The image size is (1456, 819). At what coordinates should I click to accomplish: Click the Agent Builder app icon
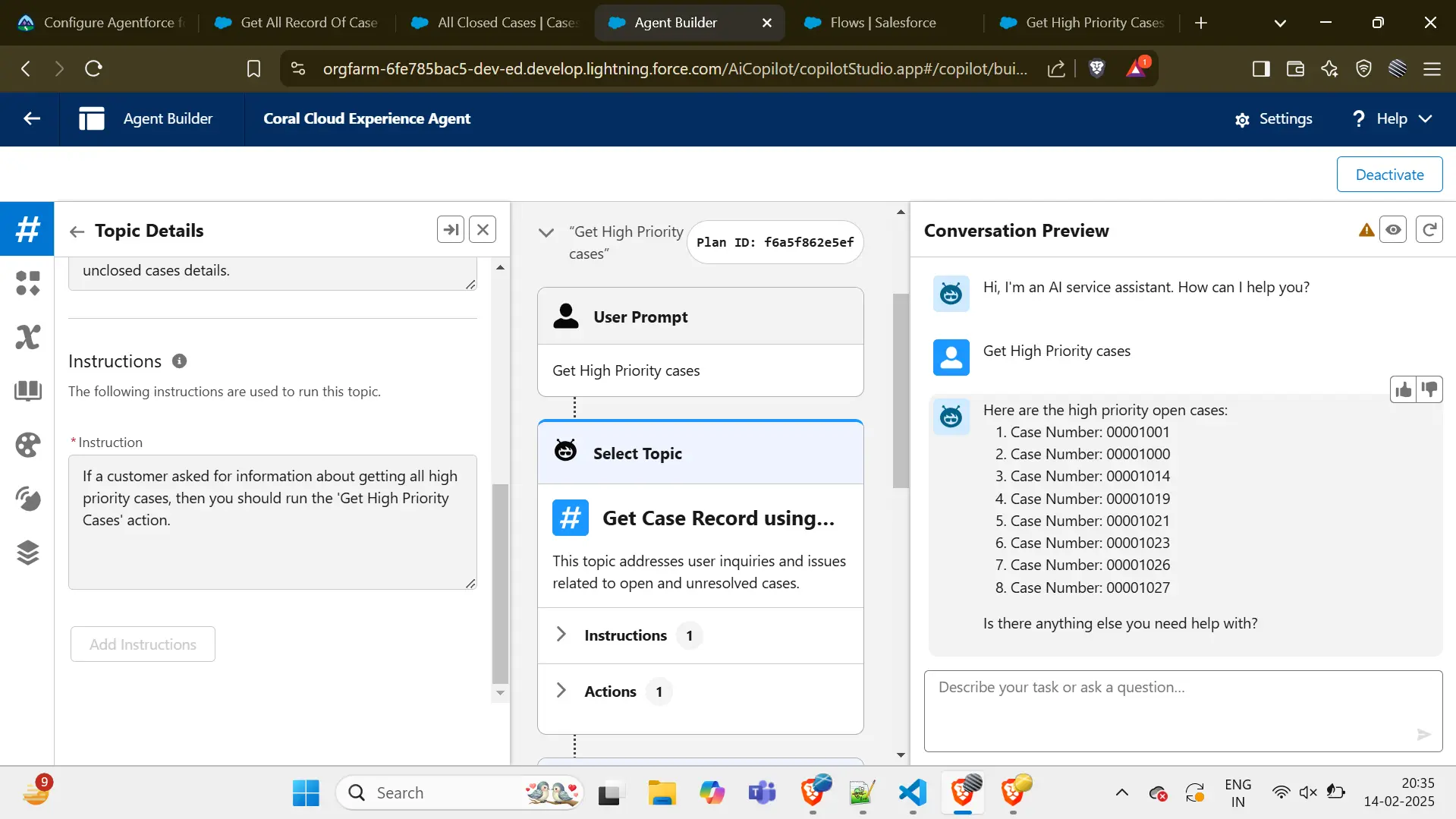[92, 118]
